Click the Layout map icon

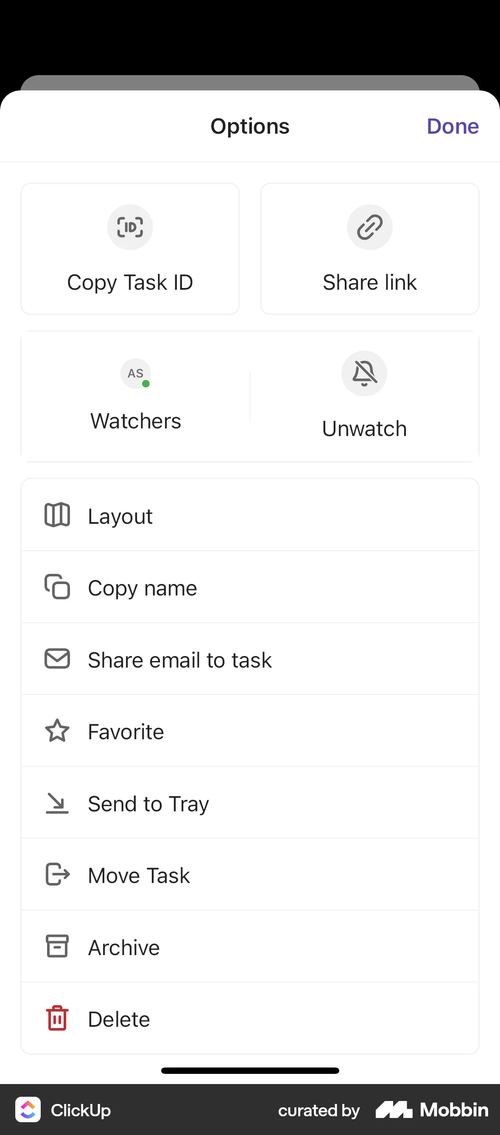tap(57, 515)
